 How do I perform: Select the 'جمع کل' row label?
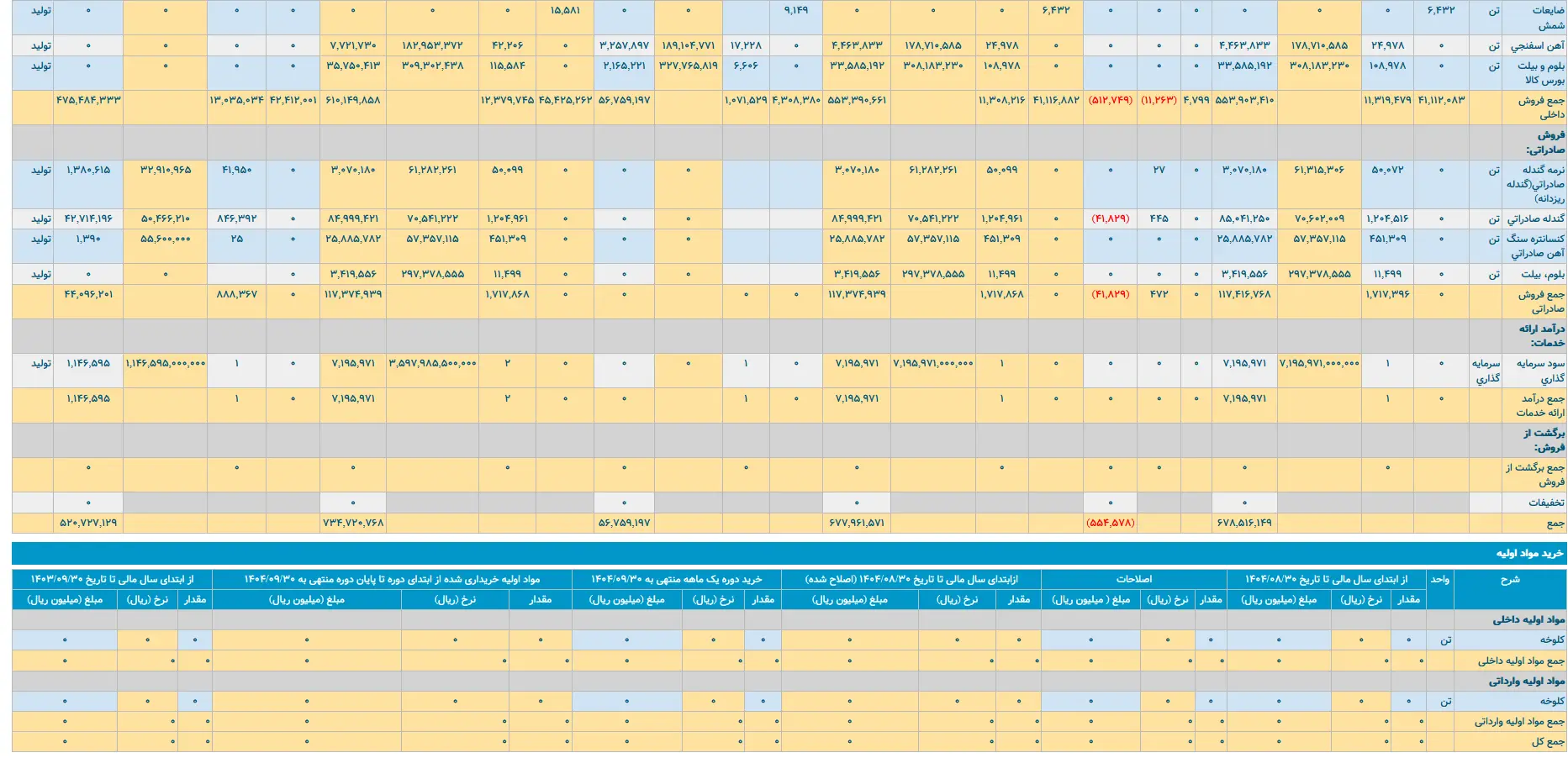[1547, 742]
